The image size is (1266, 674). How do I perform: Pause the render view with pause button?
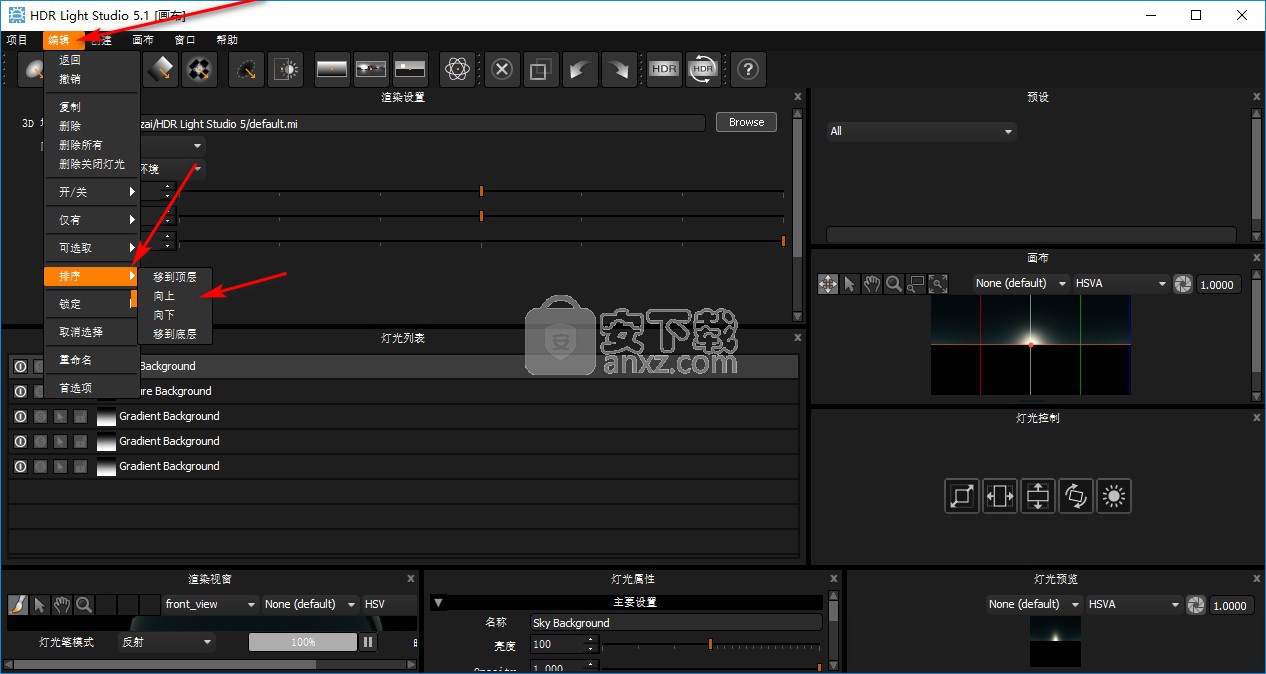(368, 642)
